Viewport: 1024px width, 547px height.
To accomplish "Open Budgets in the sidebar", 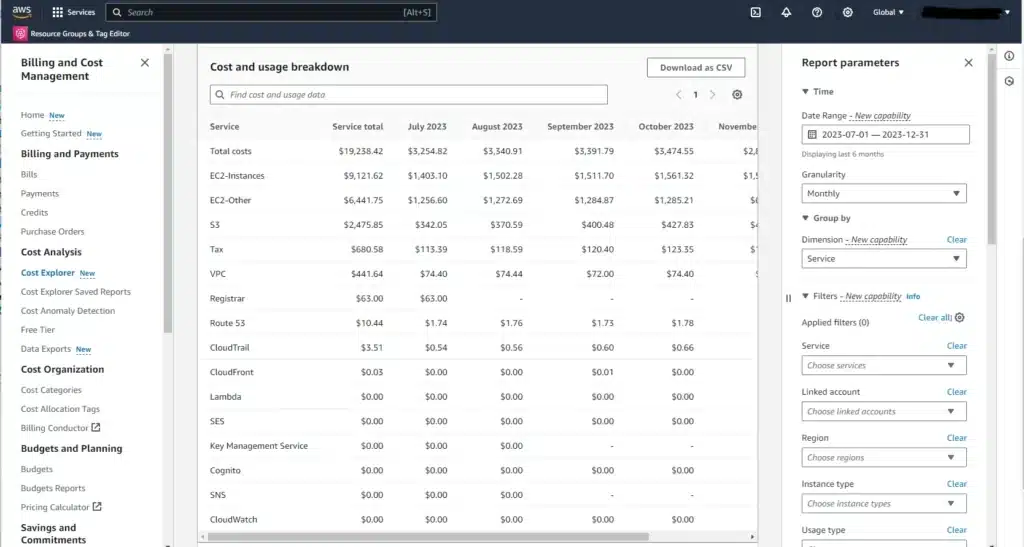I will click(x=37, y=469).
